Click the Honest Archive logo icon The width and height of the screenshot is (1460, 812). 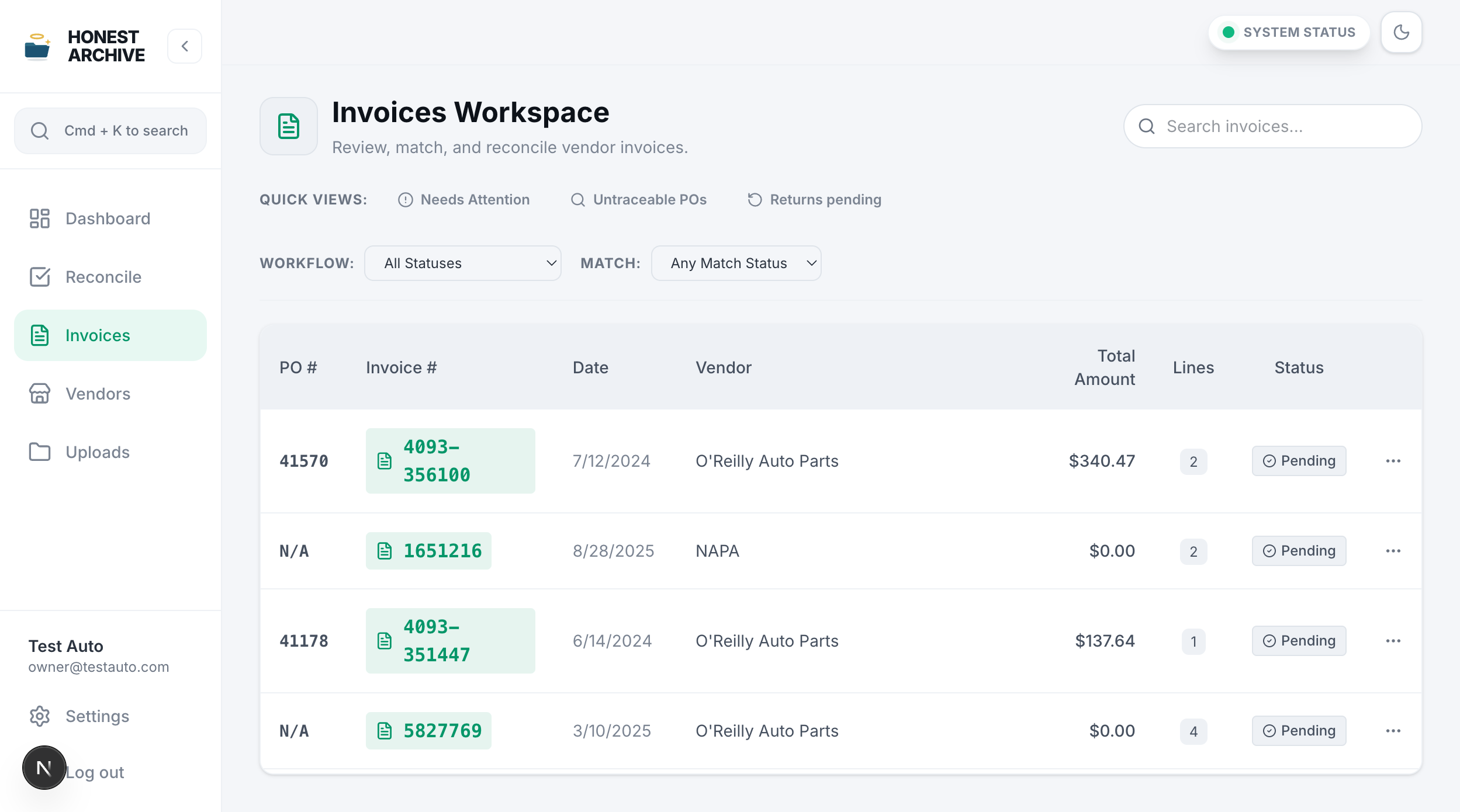[37, 46]
